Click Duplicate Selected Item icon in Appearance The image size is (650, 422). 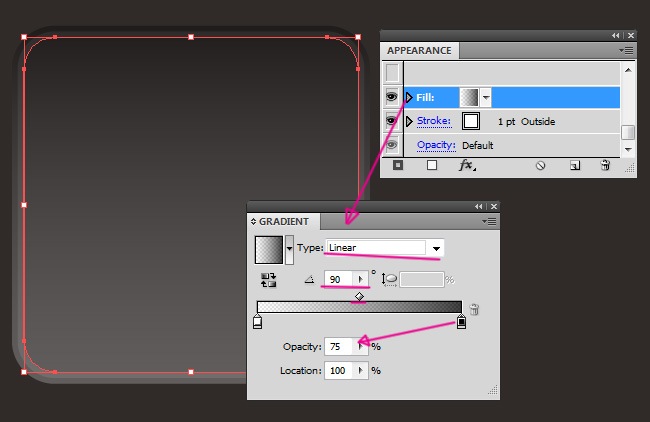coord(575,166)
